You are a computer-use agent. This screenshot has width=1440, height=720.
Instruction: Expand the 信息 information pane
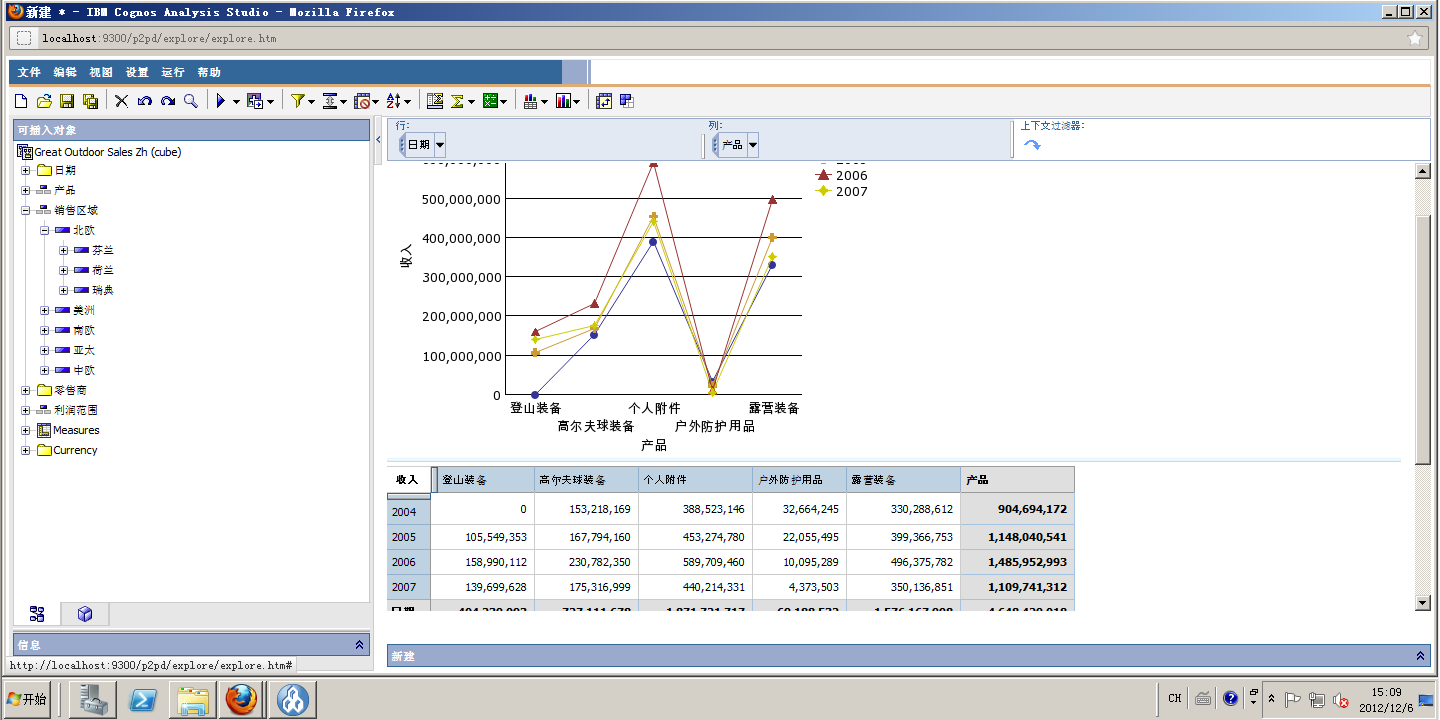pos(359,645)
